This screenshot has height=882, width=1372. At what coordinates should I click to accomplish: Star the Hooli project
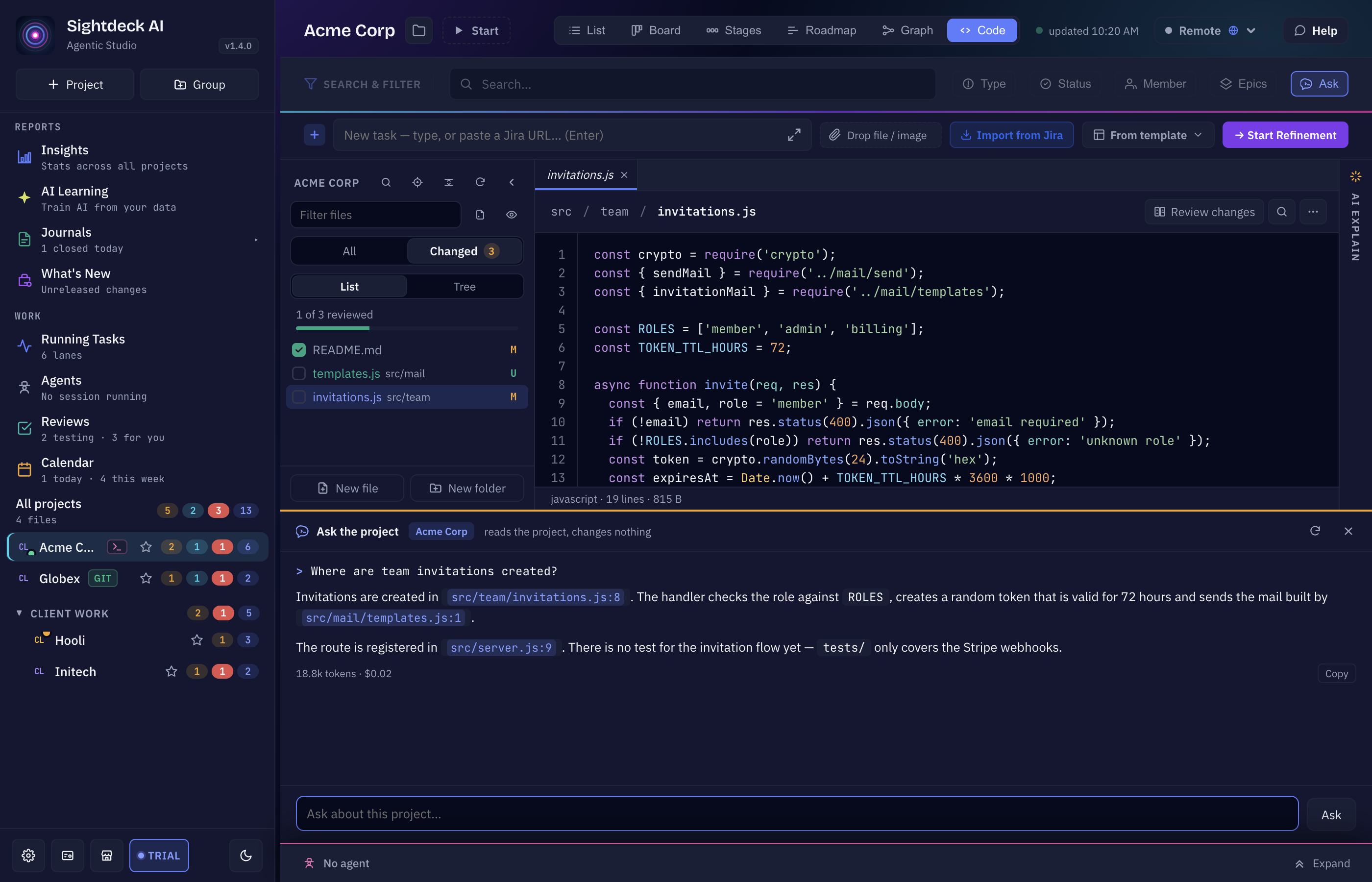(x=197, y=640)
